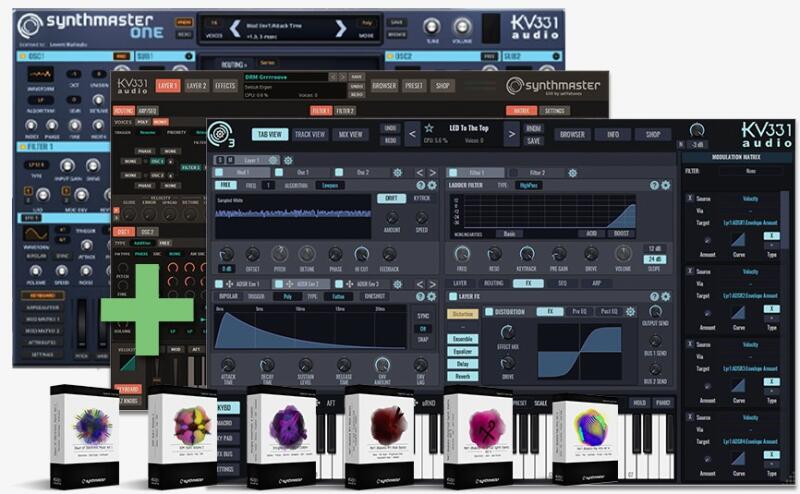Screen dimensions: 800x494
Task: Click the BROWSER button in SynthMaster 3
Action: [573, 134]
